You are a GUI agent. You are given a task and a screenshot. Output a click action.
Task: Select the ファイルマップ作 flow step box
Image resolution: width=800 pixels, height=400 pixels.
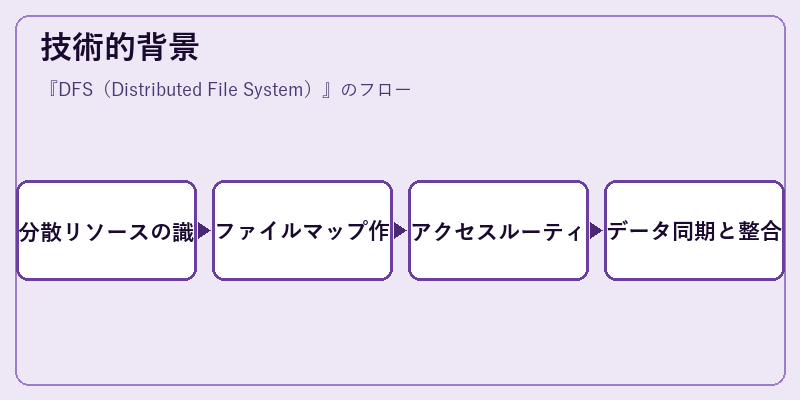coord(303,231)
